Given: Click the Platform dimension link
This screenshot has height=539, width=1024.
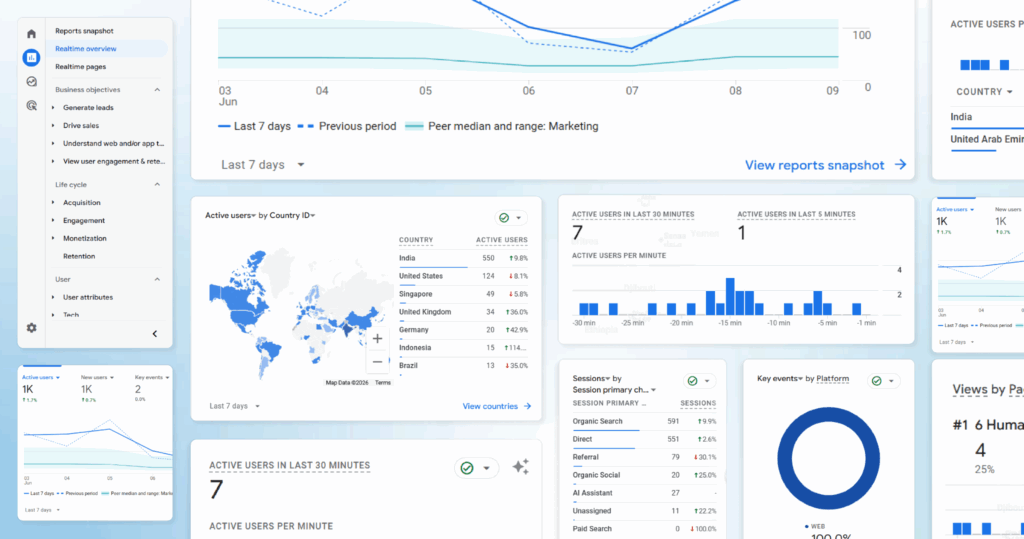Looking at the screenshot, I should (833, 378).
